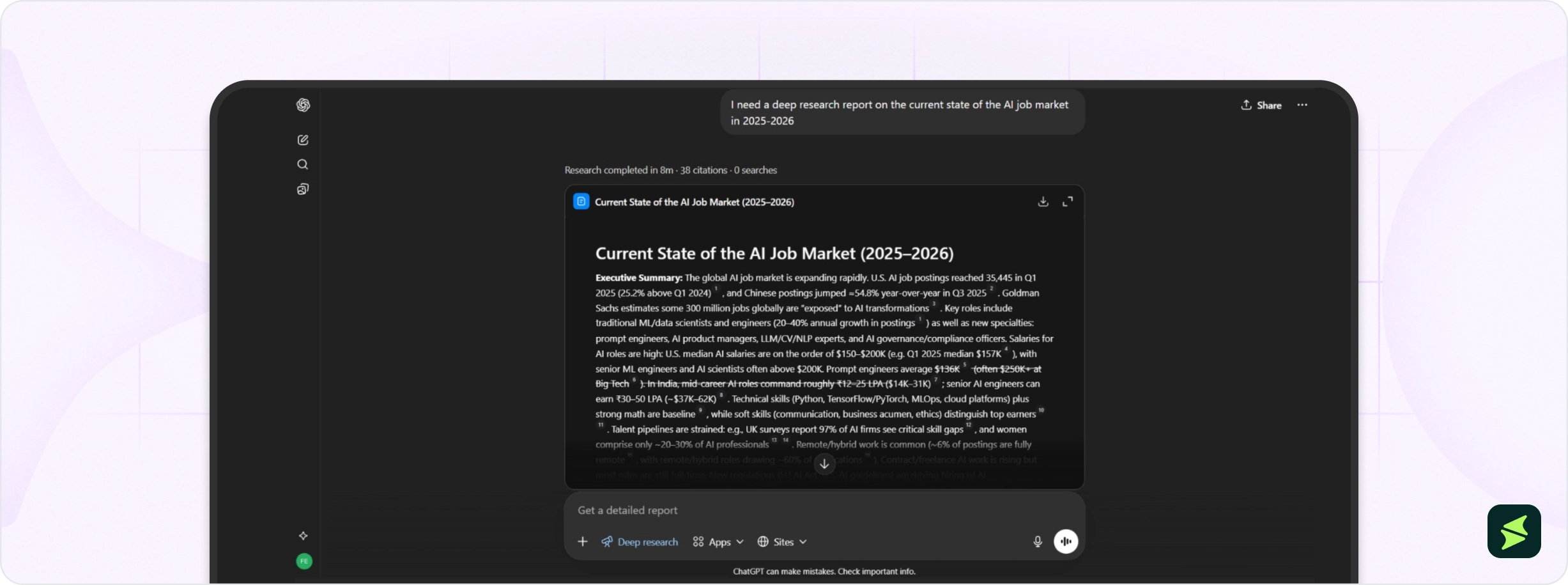This screenshot has height=585, width=1568.
Task: Activate microphone dictation icon
Action: pos(1038,542)
